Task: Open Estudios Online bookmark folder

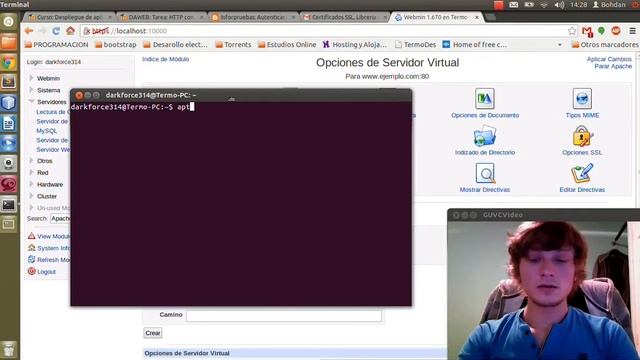Action: (287, 44)
